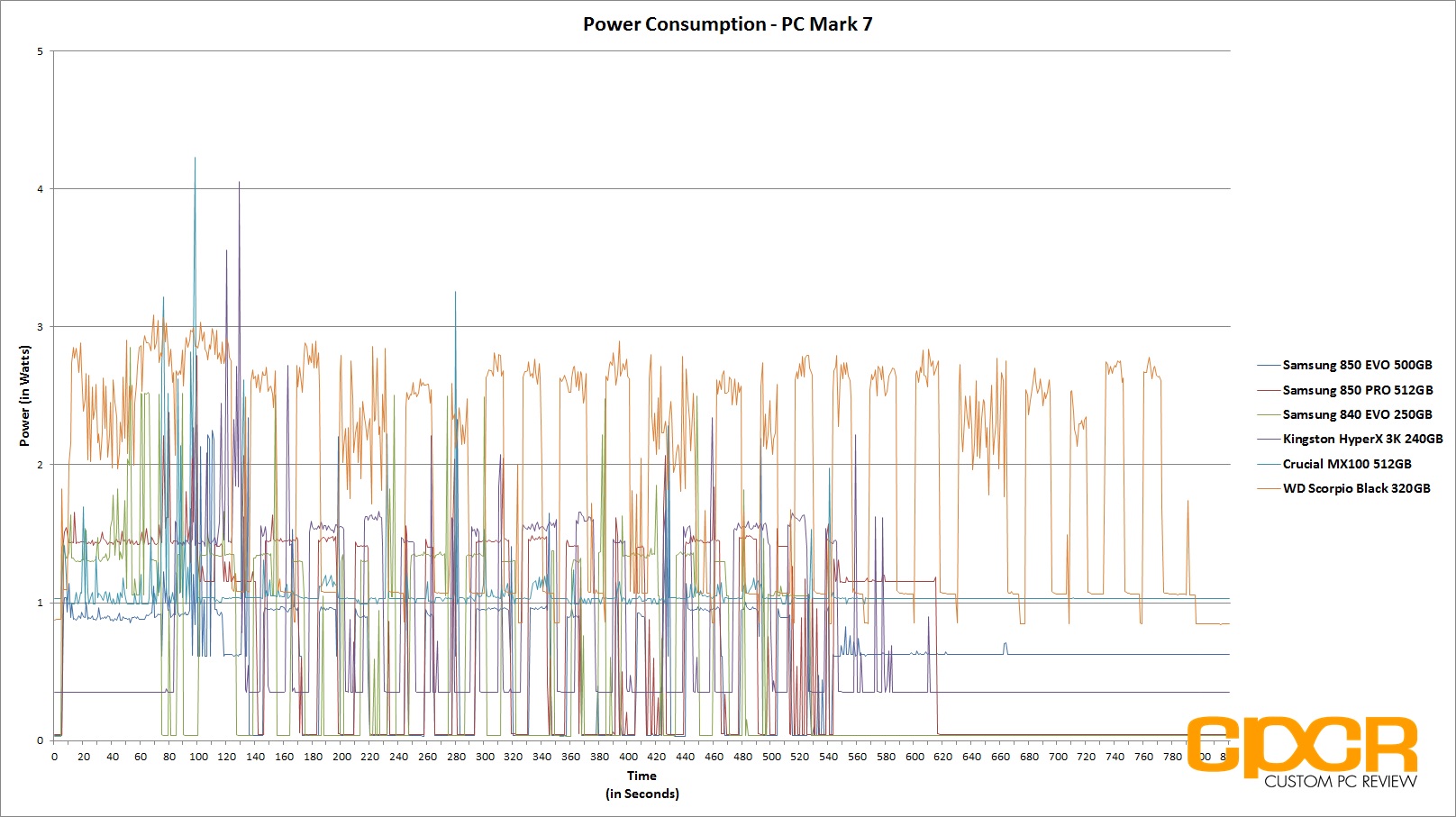Click the x-axis tick label 20
Image resolution: width=1456 pixels, height=817 pixels.
pyautogui.click(x=84, y=757)
